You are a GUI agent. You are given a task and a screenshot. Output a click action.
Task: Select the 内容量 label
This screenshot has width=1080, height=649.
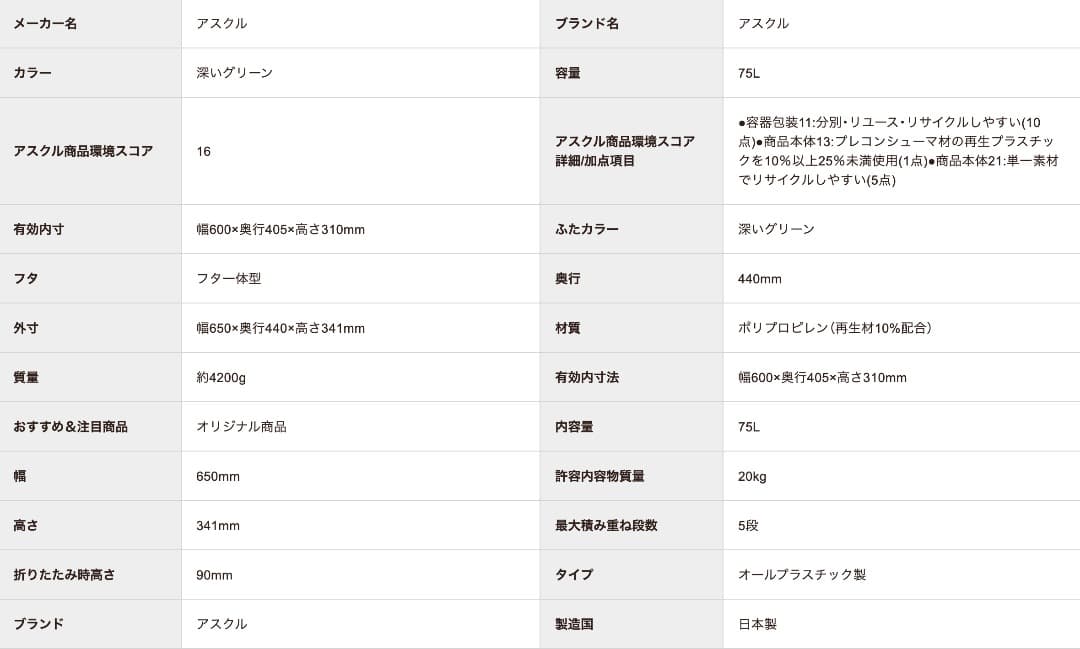pyautogui.click(x=574, y=427)
